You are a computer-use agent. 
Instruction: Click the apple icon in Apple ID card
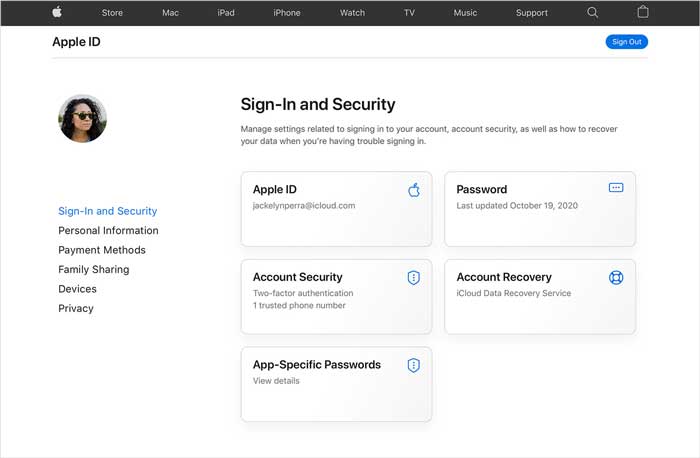click(414, 190)
